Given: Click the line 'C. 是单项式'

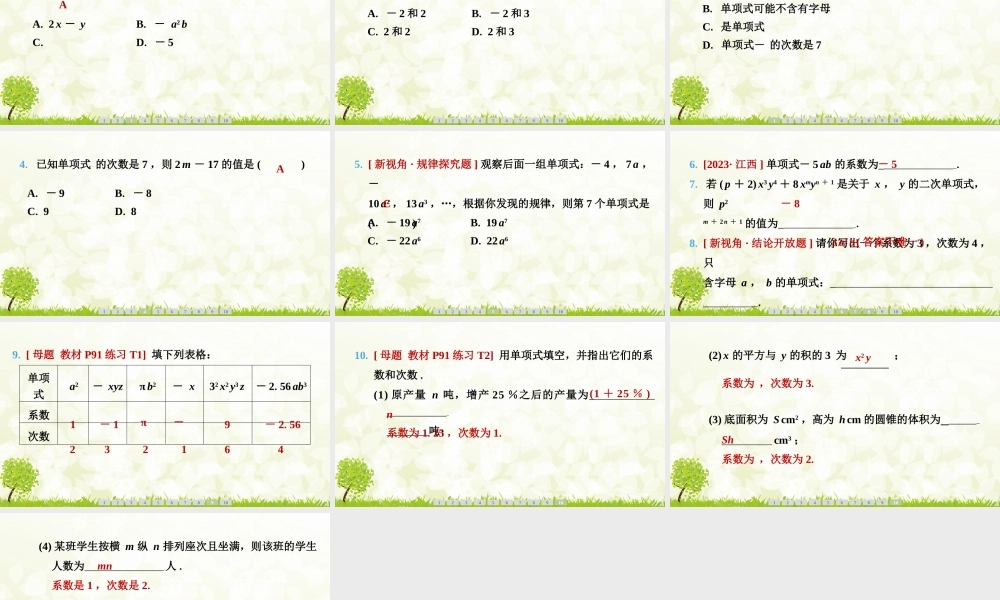Looking at the screenshot, I should pyautogui.click(x=733, y=27).
